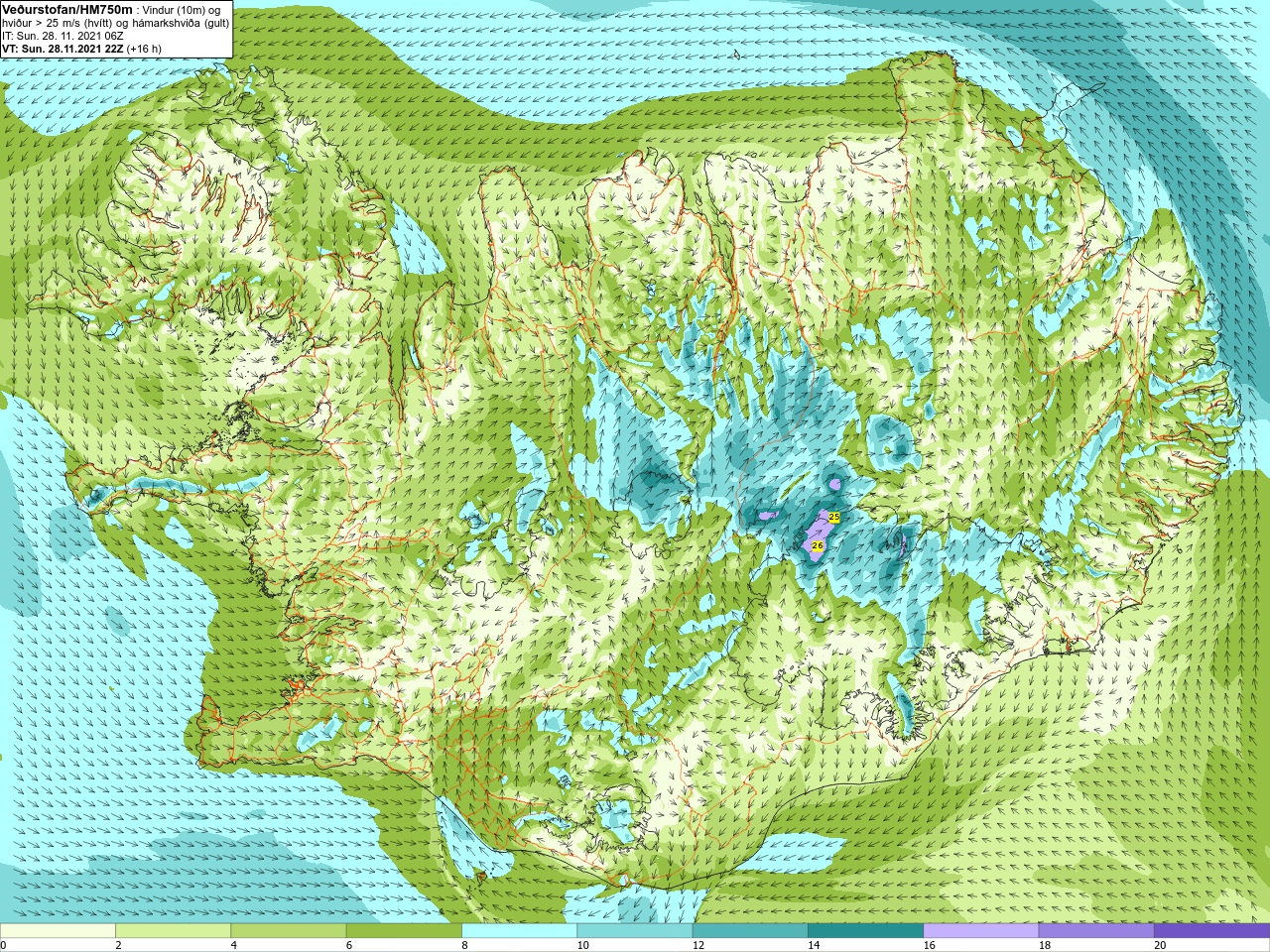Click the deep violet above-20 m/s legend swatch
The height and width of the screenshot is (952, 1270).
(1211, 931)
